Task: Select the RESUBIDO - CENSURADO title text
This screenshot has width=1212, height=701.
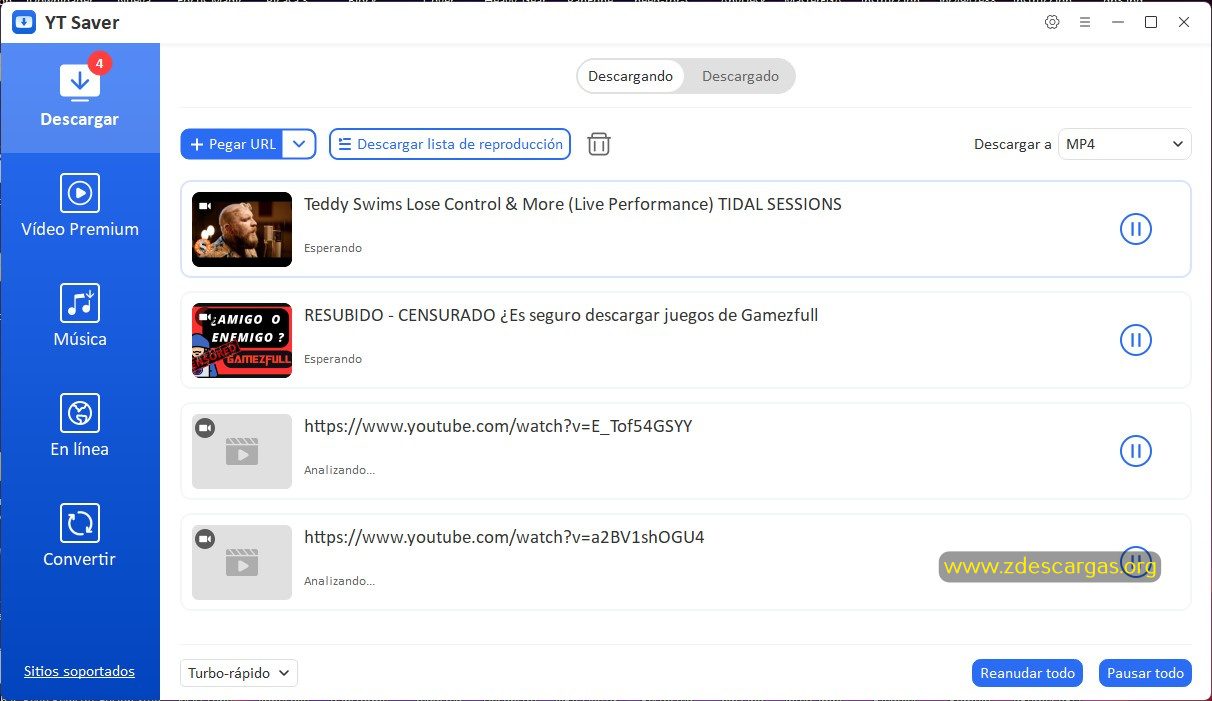Action: (x=561, y=315)
